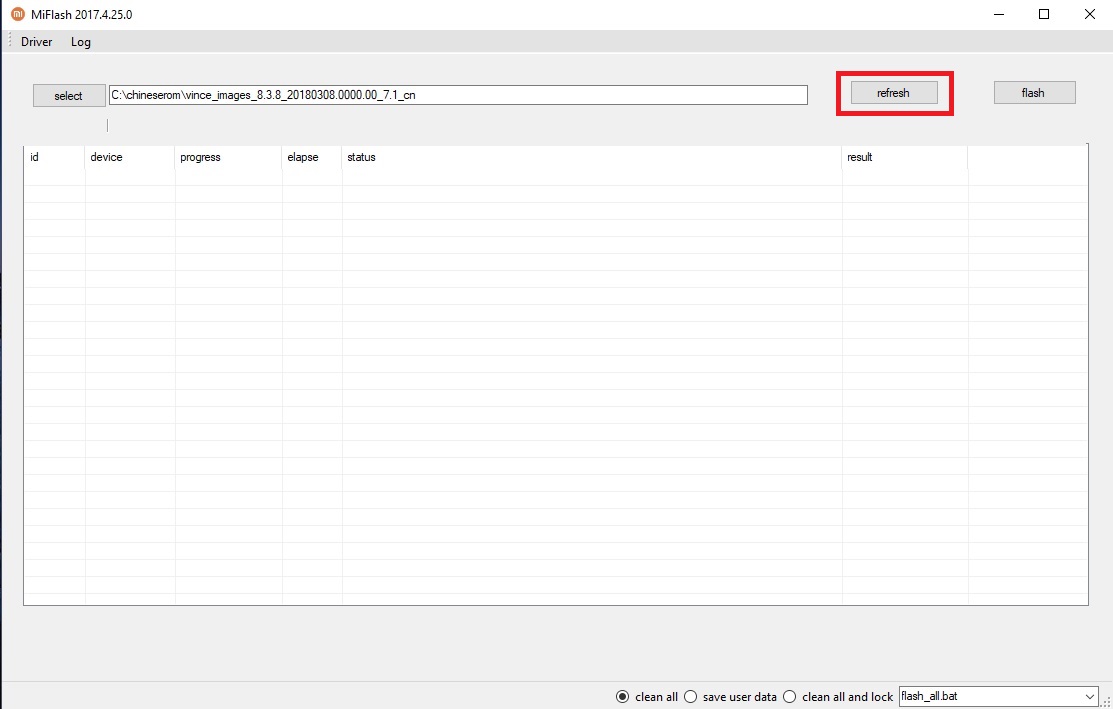
Task: Click the 'elapse' column header
Action: point(312,157)
